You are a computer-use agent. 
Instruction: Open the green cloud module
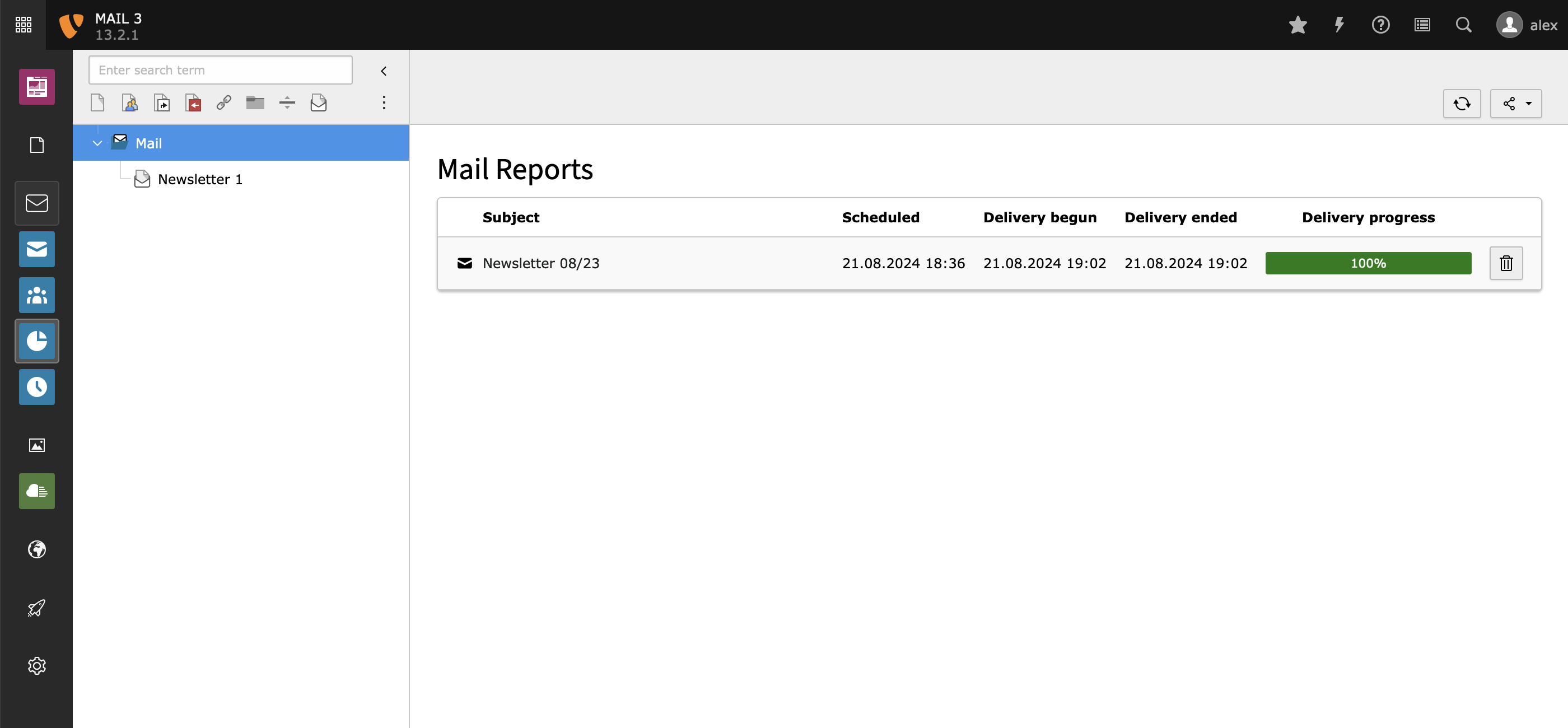click(36, 491)
